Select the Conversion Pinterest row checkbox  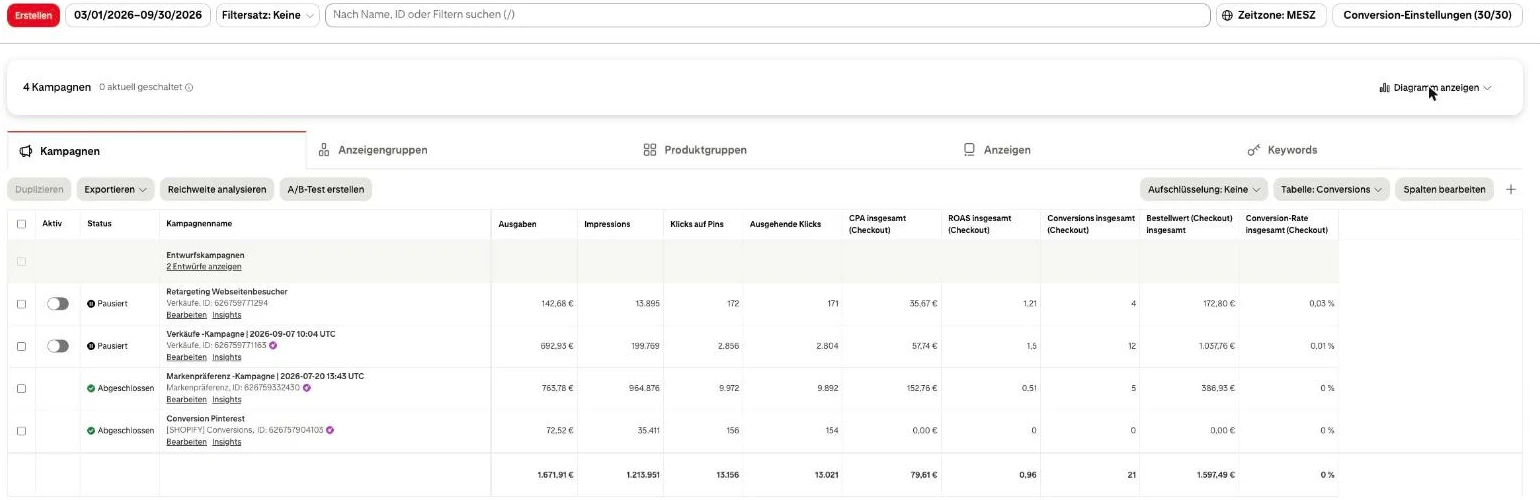pos(22,430)
